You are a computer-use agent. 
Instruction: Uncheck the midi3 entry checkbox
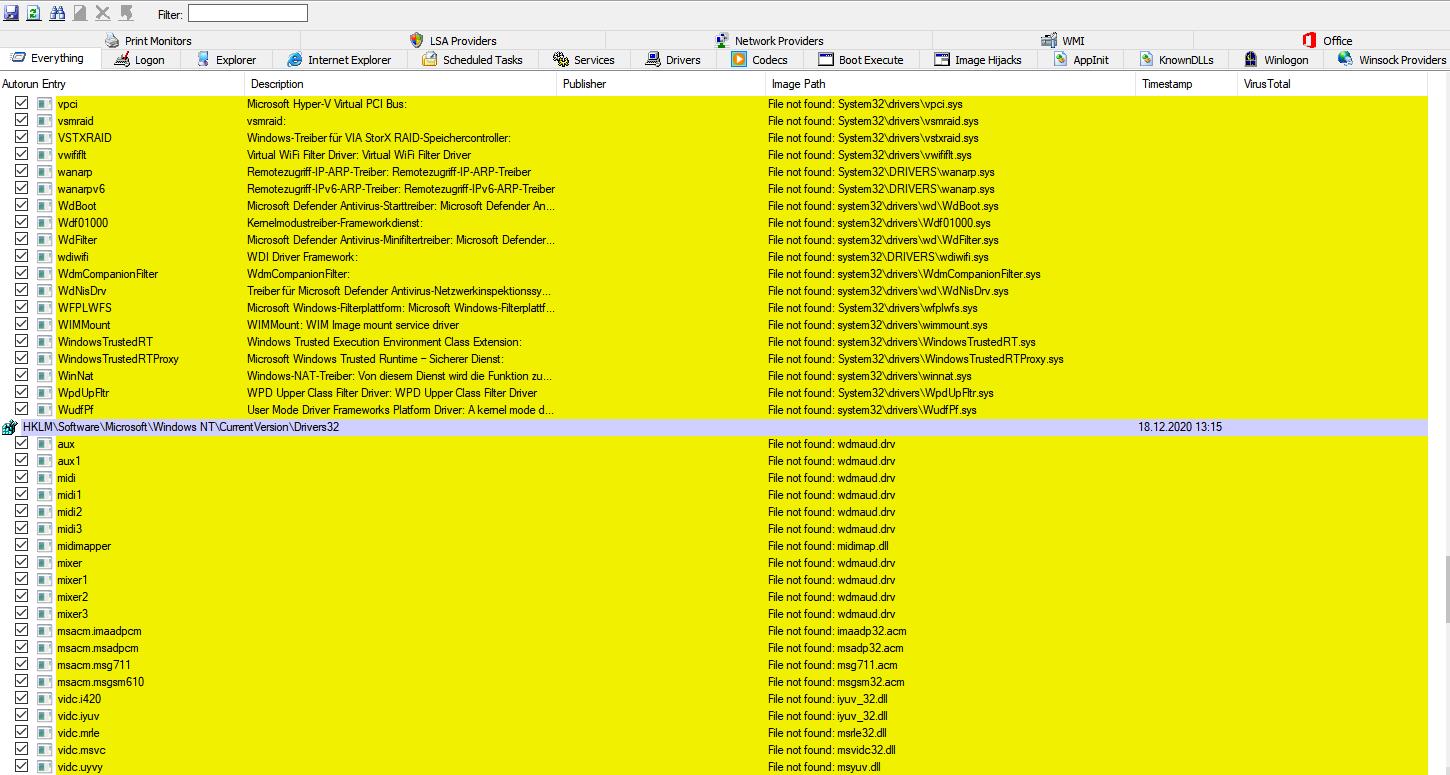21,529
